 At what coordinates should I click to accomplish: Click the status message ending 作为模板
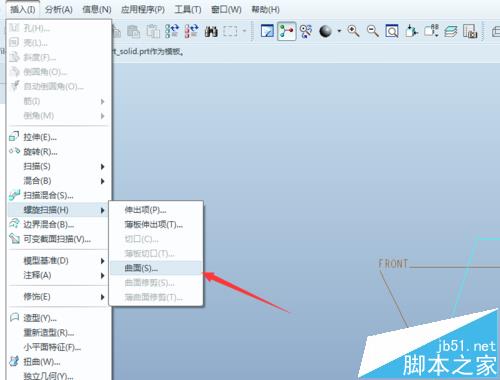[148, 52]
